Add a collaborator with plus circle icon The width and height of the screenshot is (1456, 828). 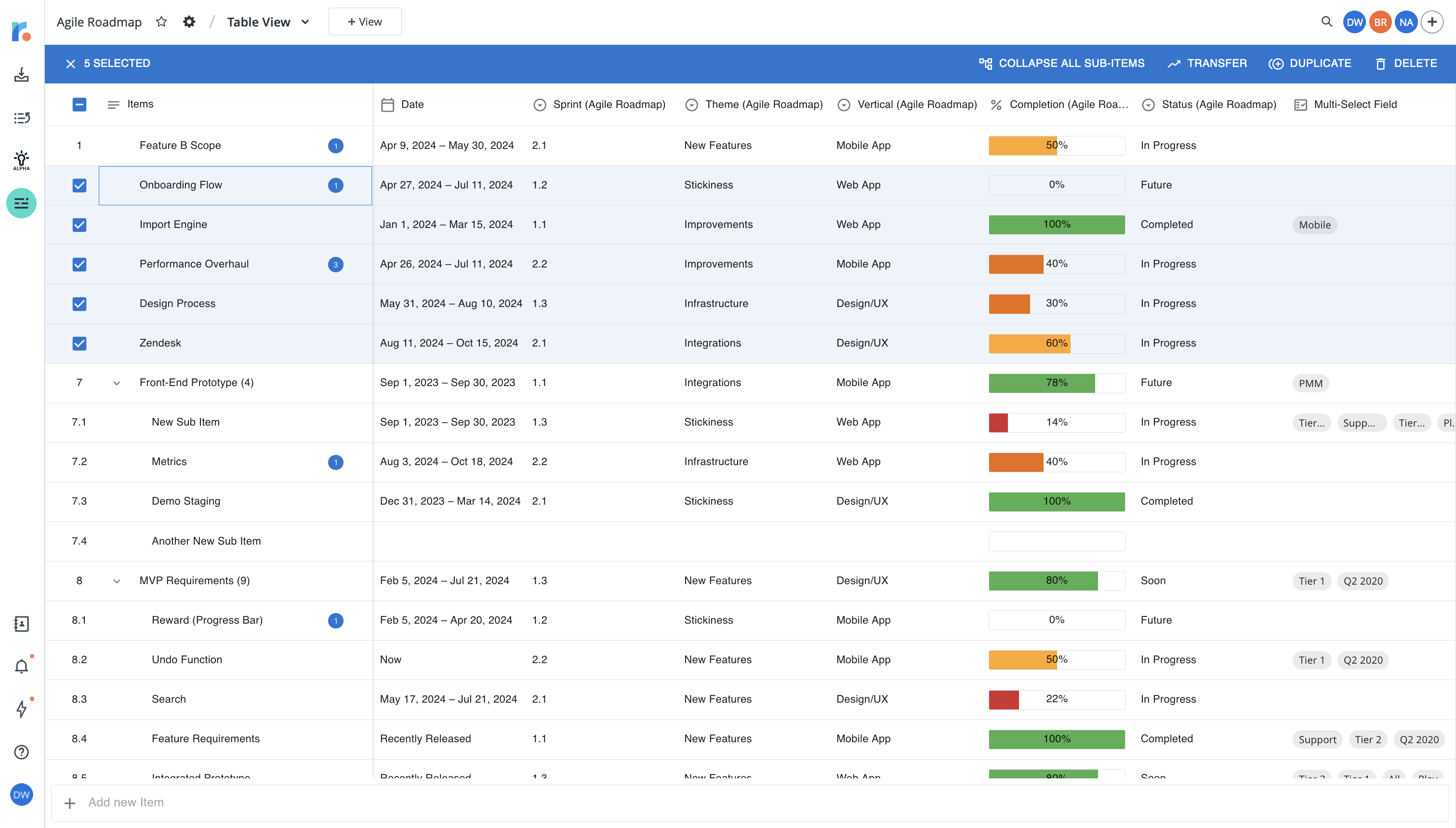(1432, 22)
